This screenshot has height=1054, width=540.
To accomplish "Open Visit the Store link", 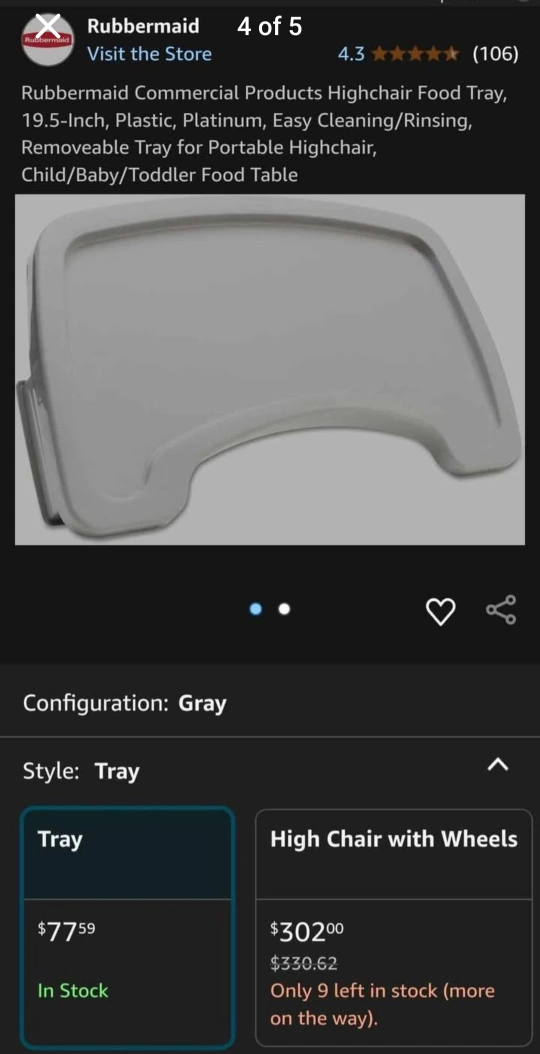I will click(149, 54).
